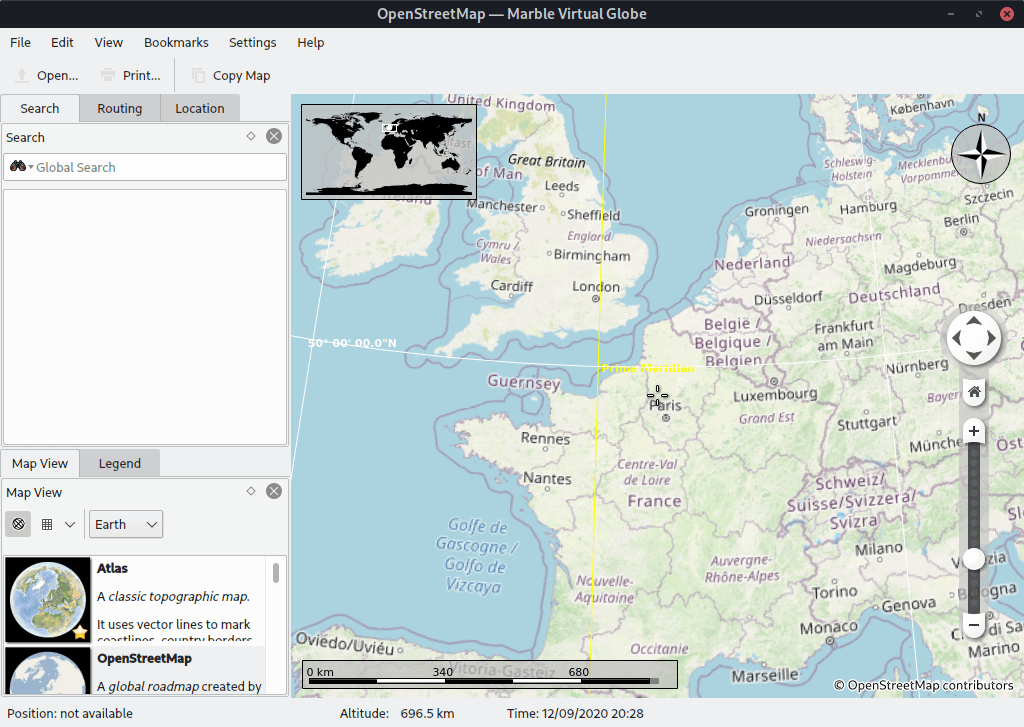Image resolution: width=1024 pixels, height=727 pixels.
Task: Open the binoculars search mode dropdown
Action: coord(22,167)
